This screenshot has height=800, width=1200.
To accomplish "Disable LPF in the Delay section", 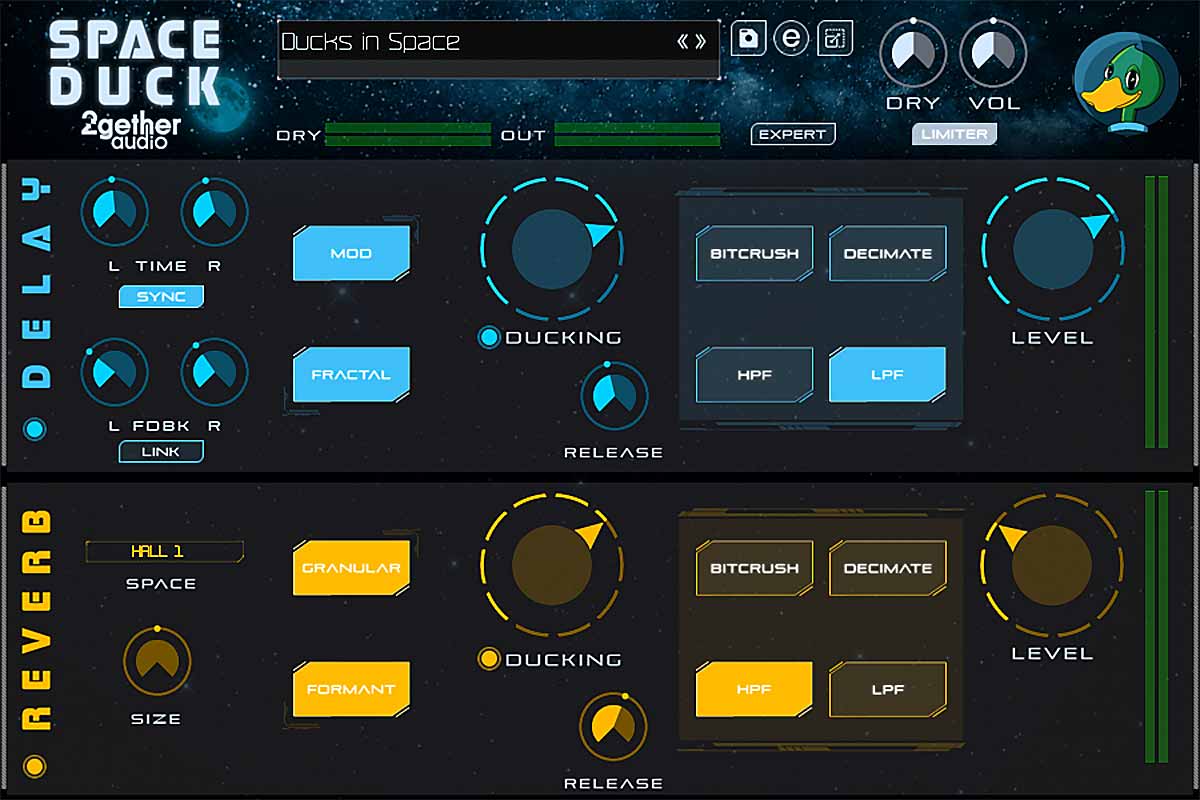I will 888,374.
